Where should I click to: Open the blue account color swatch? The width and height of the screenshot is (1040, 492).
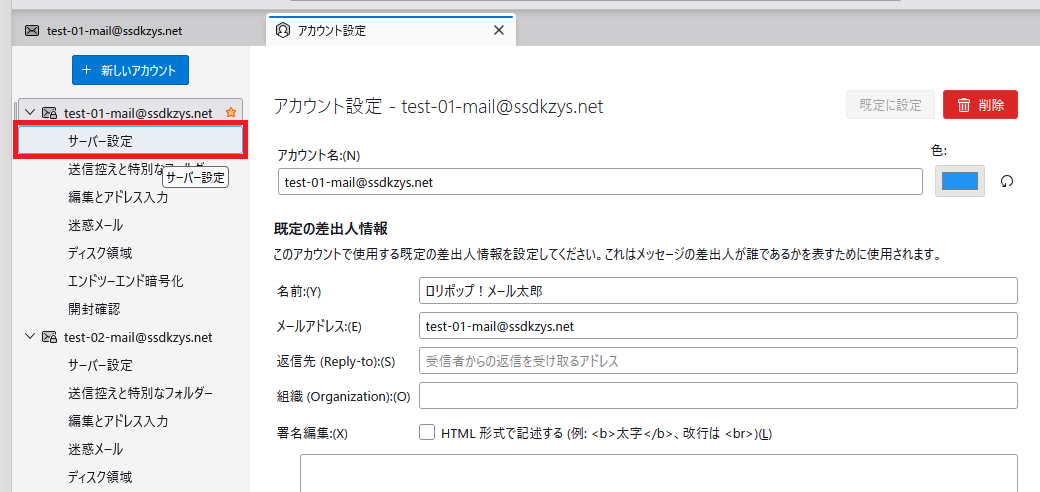pos(959,181)
